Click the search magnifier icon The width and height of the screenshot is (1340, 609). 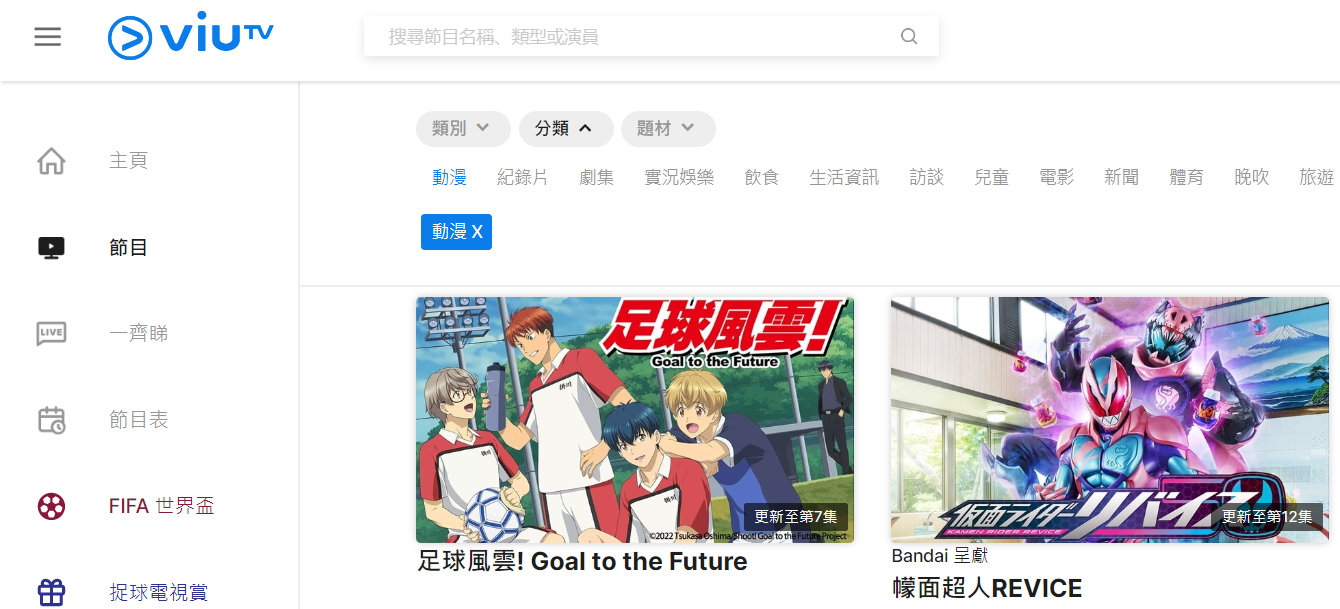coord(909,37)
